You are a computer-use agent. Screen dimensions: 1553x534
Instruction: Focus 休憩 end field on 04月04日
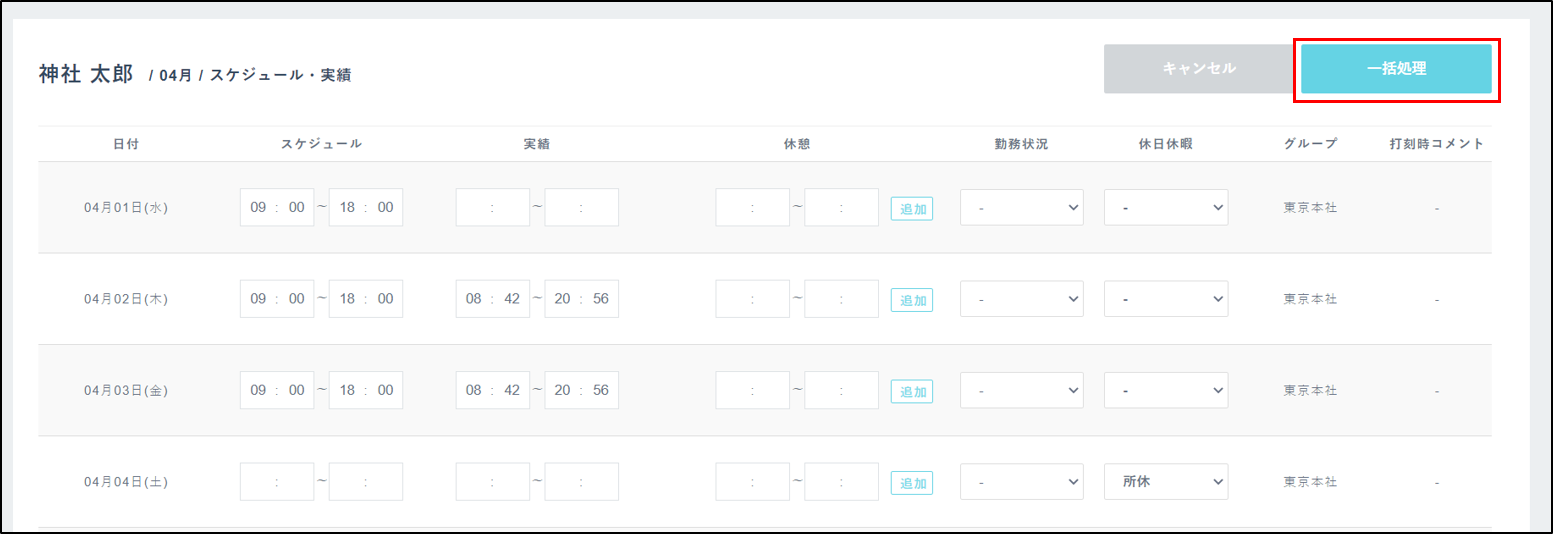click(x=842, y=481)
